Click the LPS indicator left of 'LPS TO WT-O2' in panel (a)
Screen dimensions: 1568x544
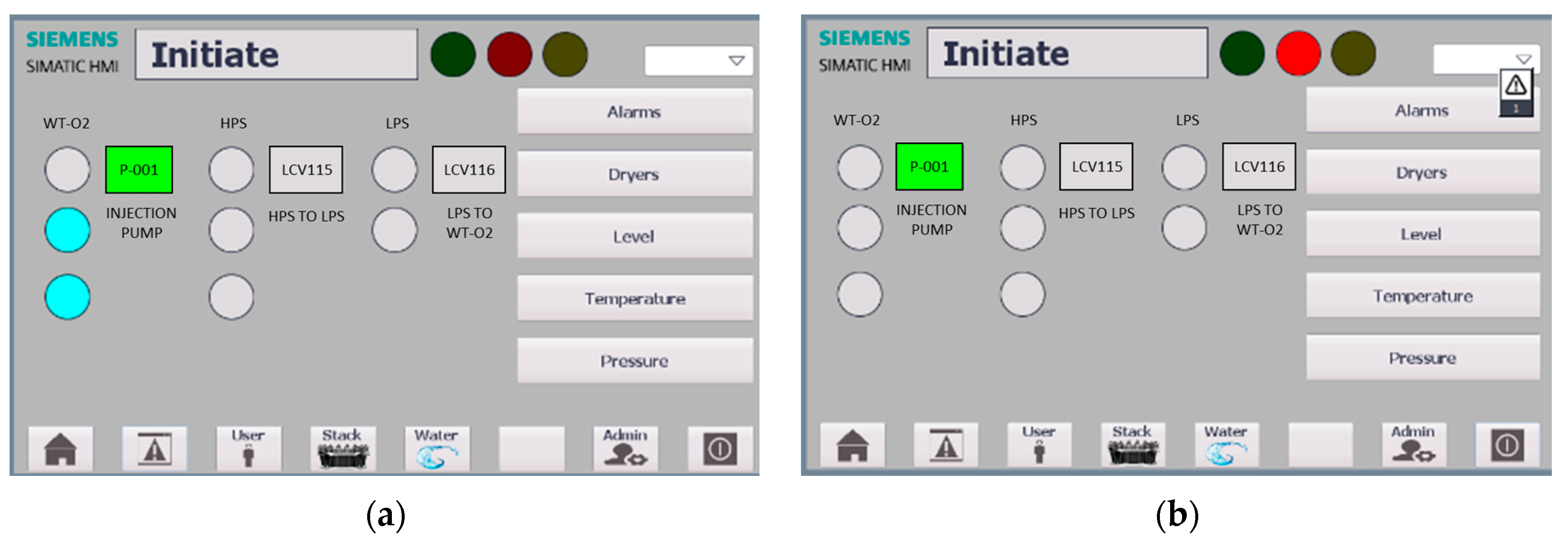394,230
